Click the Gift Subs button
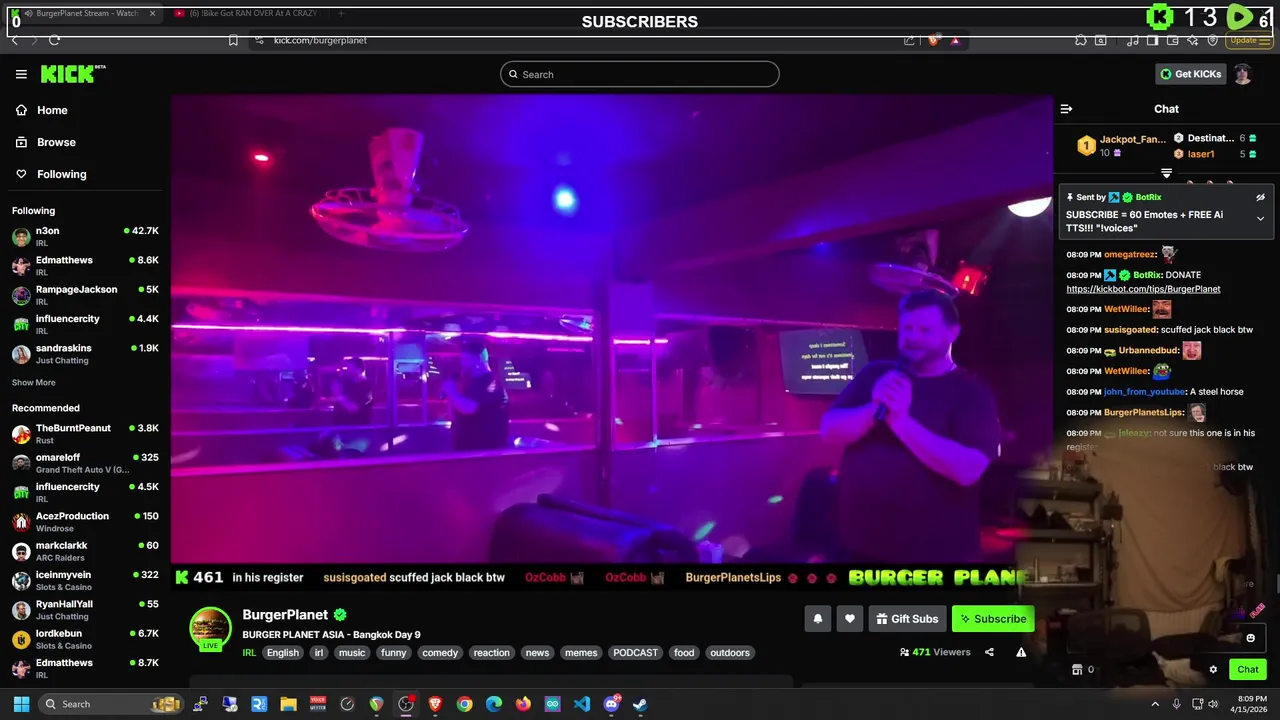 tap(907, 619)
